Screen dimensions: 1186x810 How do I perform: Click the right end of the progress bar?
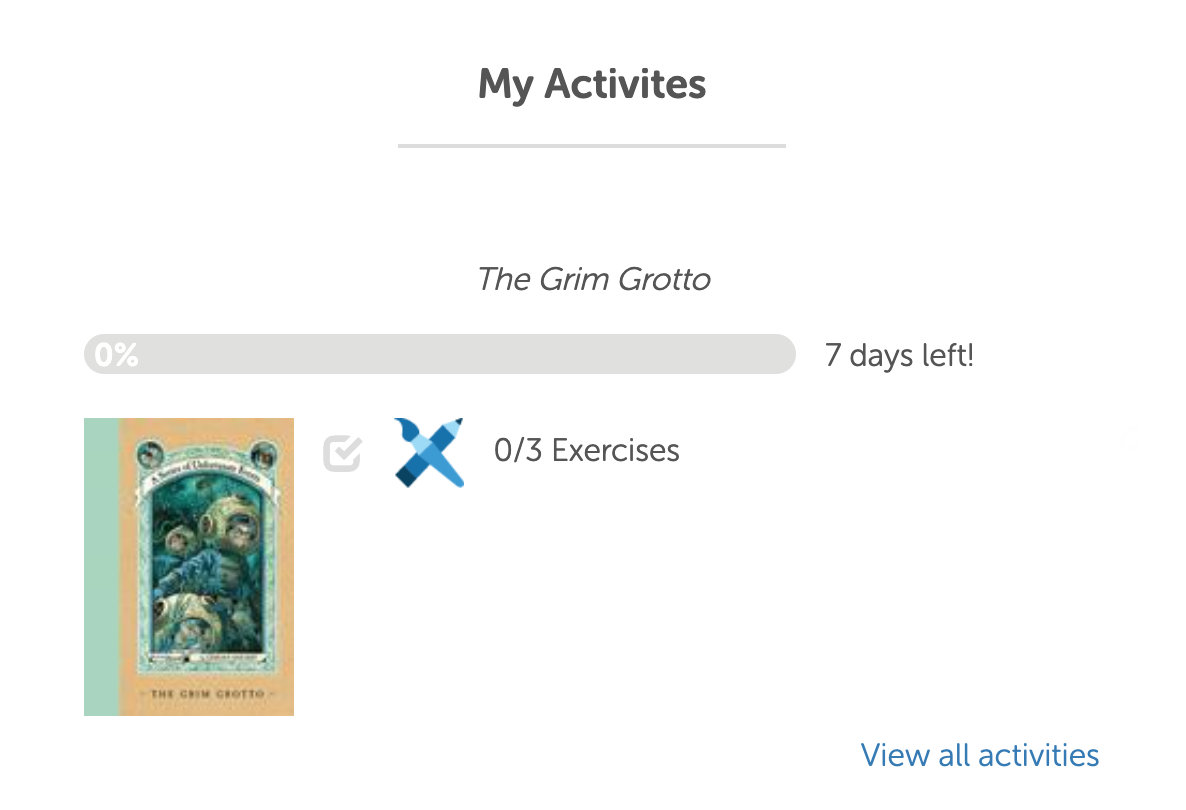(778, 354)
